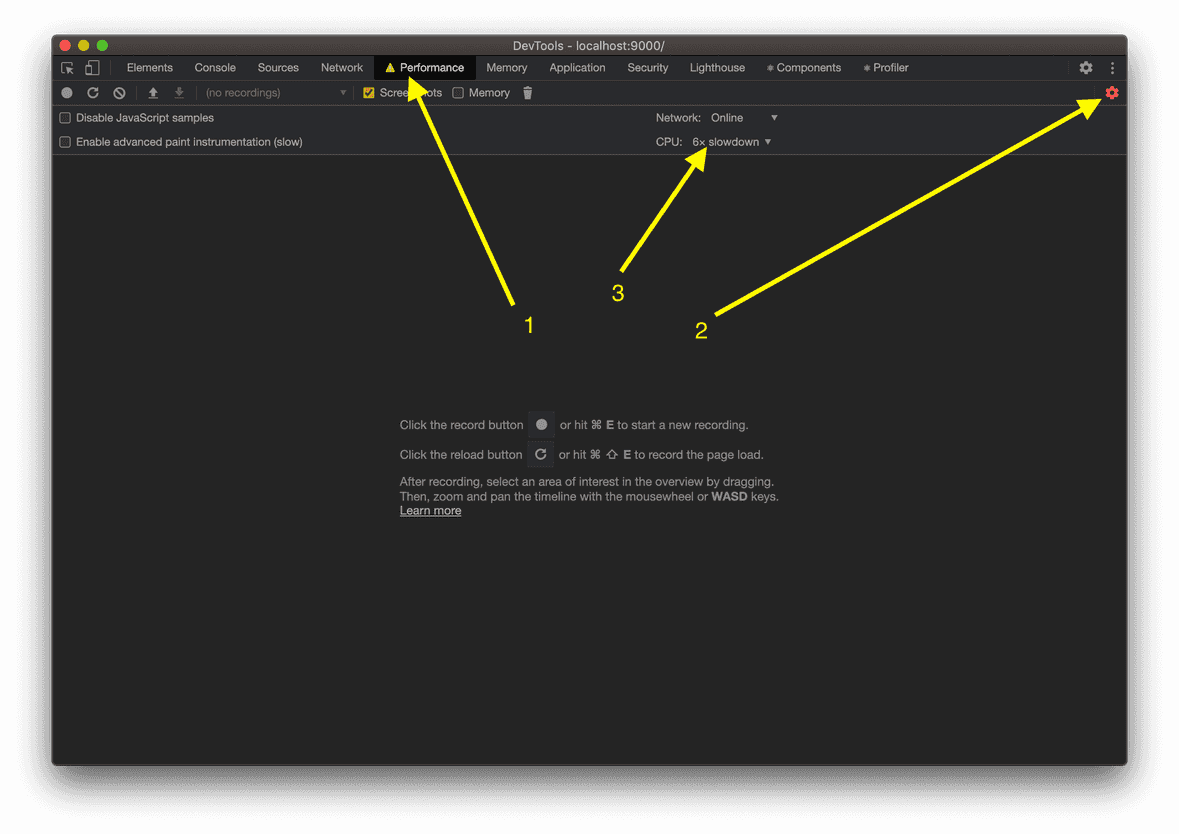This screenshot has width=1179, height=834.
Task: Open the CPU slowdown dropdown
Action: click(732, 141)
